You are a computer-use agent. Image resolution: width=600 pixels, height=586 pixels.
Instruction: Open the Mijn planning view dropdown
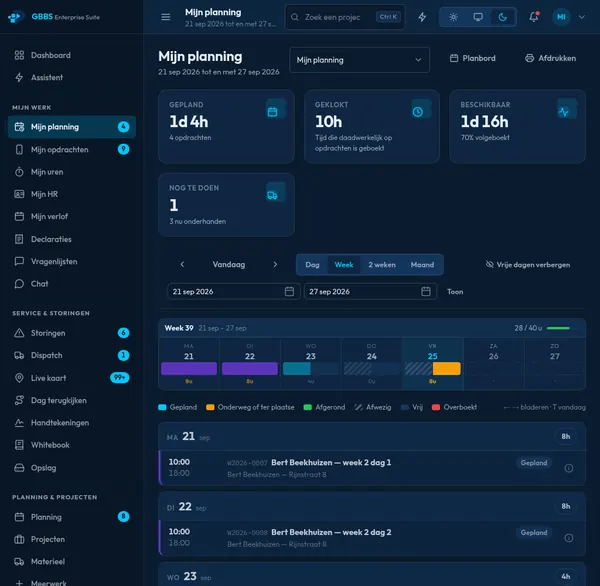(x=359, y=60)
